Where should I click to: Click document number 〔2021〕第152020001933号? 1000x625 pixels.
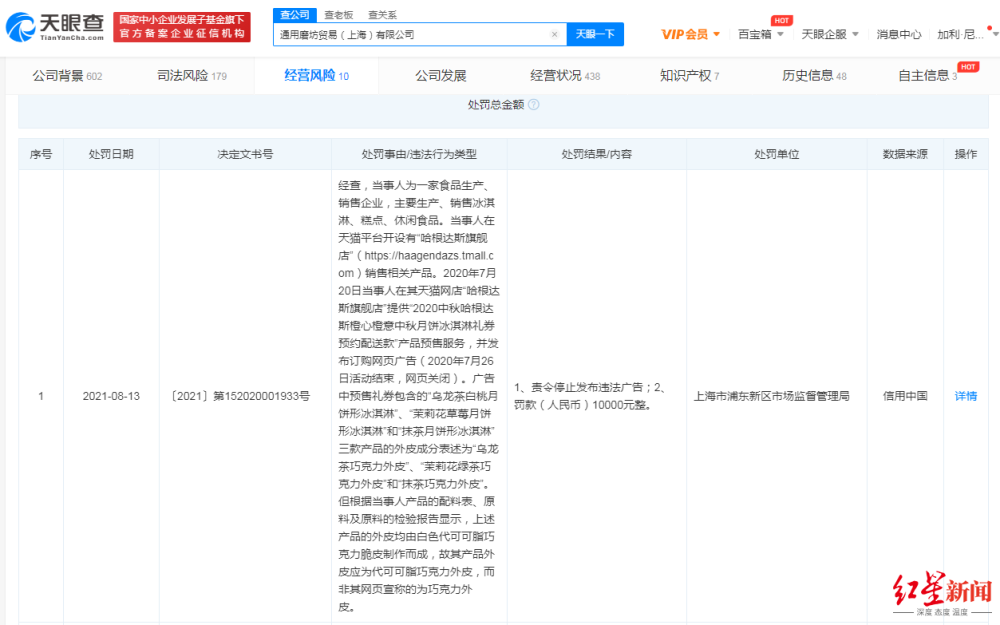tap(240, 396)
